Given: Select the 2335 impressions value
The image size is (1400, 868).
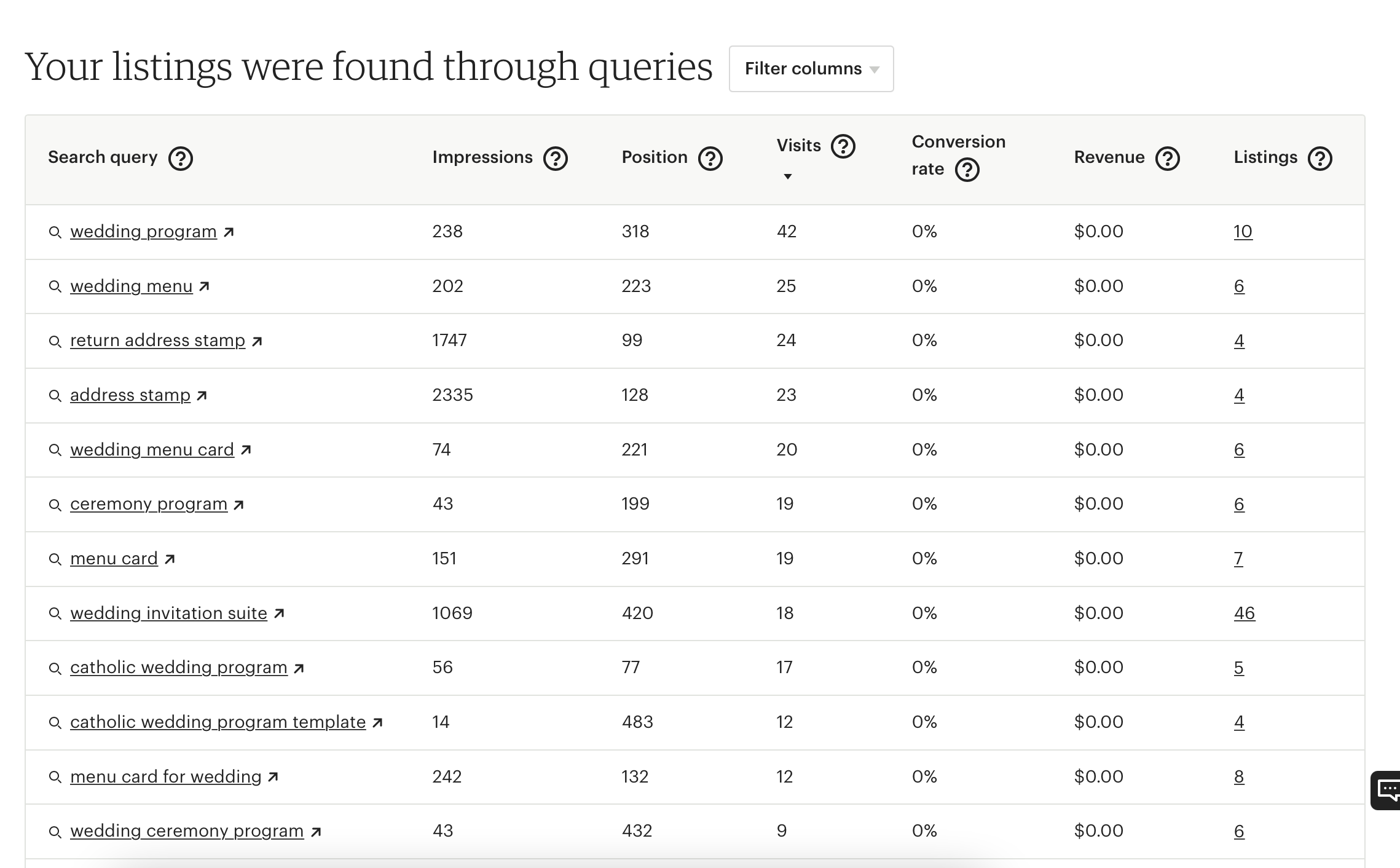Looking at the screenshot, I should (452, 395).
